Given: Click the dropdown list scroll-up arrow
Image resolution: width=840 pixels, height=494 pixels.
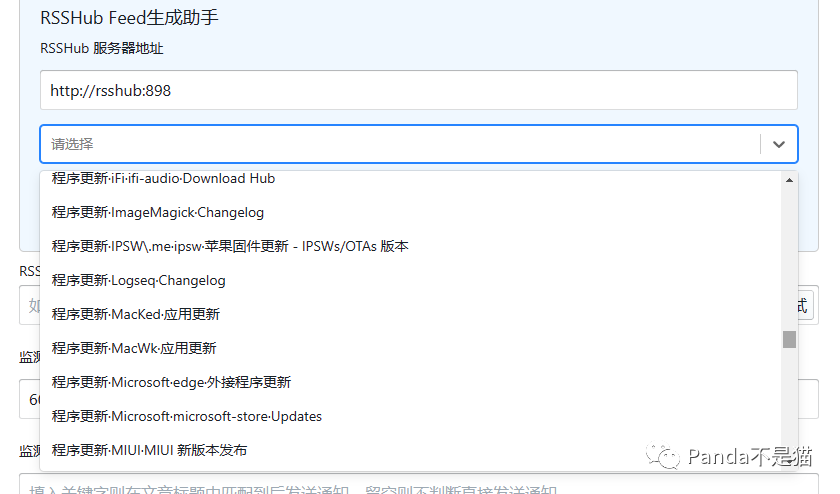Looking at the screenshot, I should pos(789,181).
